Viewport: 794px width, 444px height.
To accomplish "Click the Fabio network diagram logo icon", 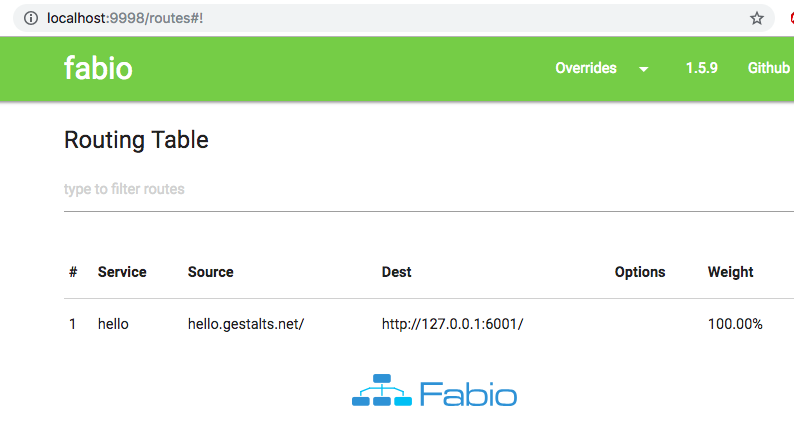I will (x=382, y=390).
